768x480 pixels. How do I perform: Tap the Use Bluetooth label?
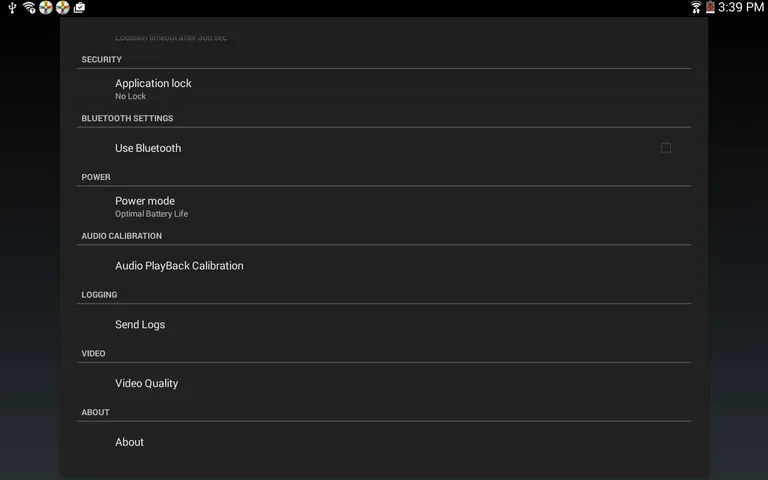(148, 148)
